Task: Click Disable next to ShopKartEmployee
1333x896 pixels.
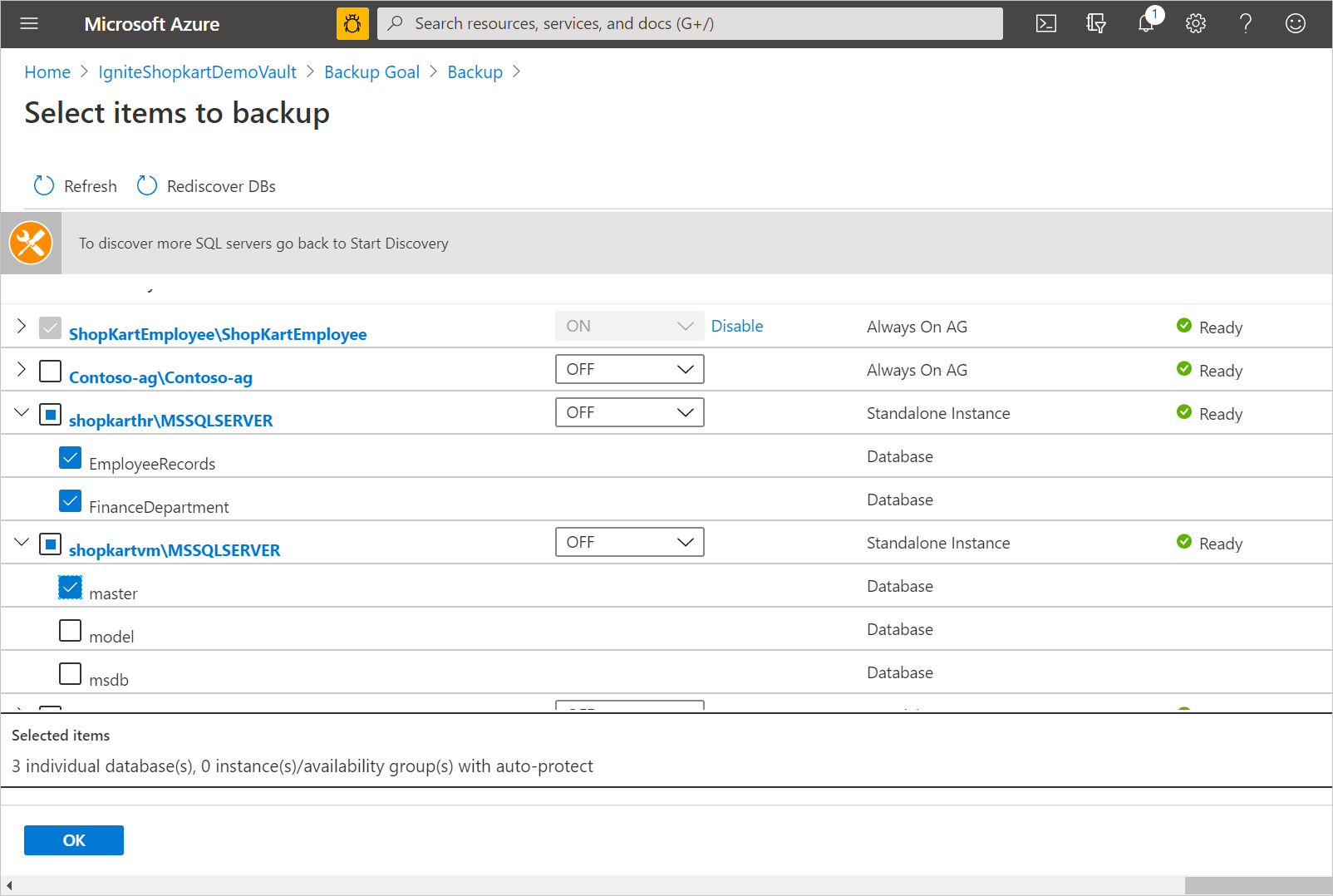Action: 736,326
